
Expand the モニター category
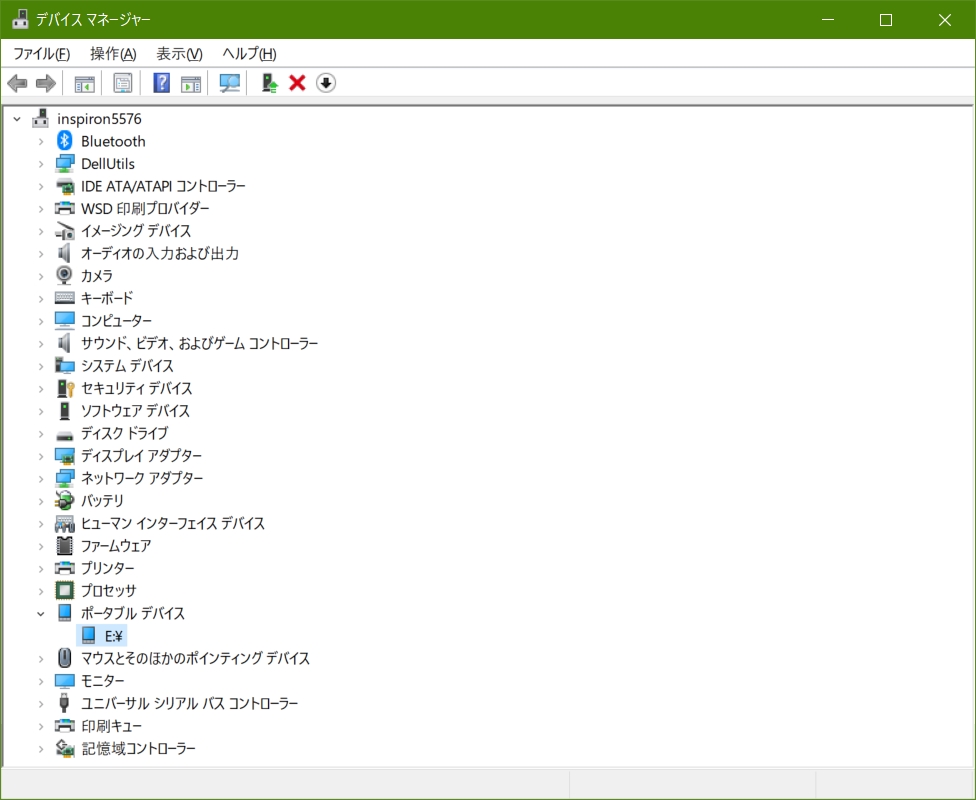tap(41, 680)
